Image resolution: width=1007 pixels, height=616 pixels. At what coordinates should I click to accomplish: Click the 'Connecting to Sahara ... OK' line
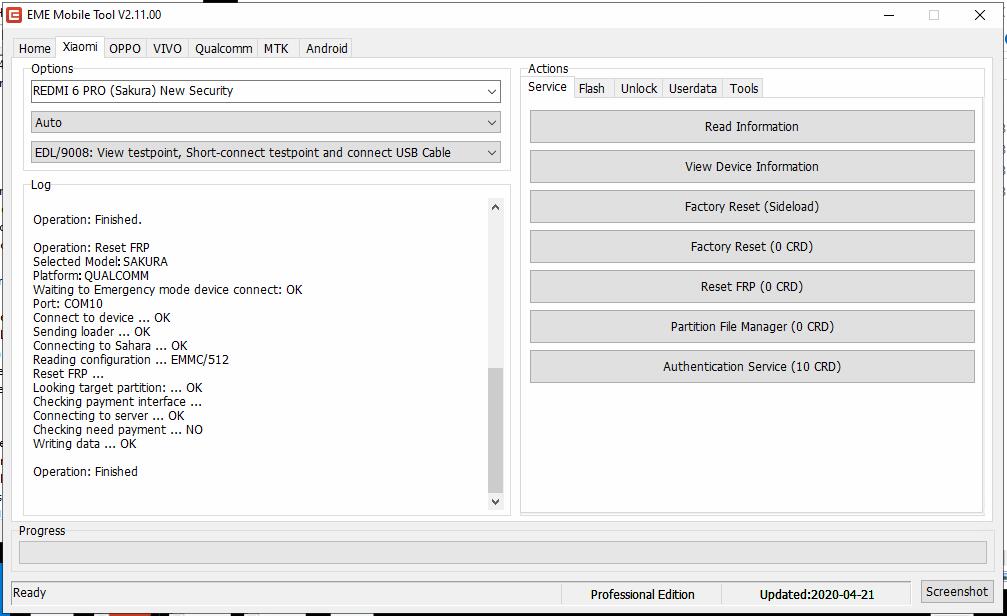pos(110,346)
